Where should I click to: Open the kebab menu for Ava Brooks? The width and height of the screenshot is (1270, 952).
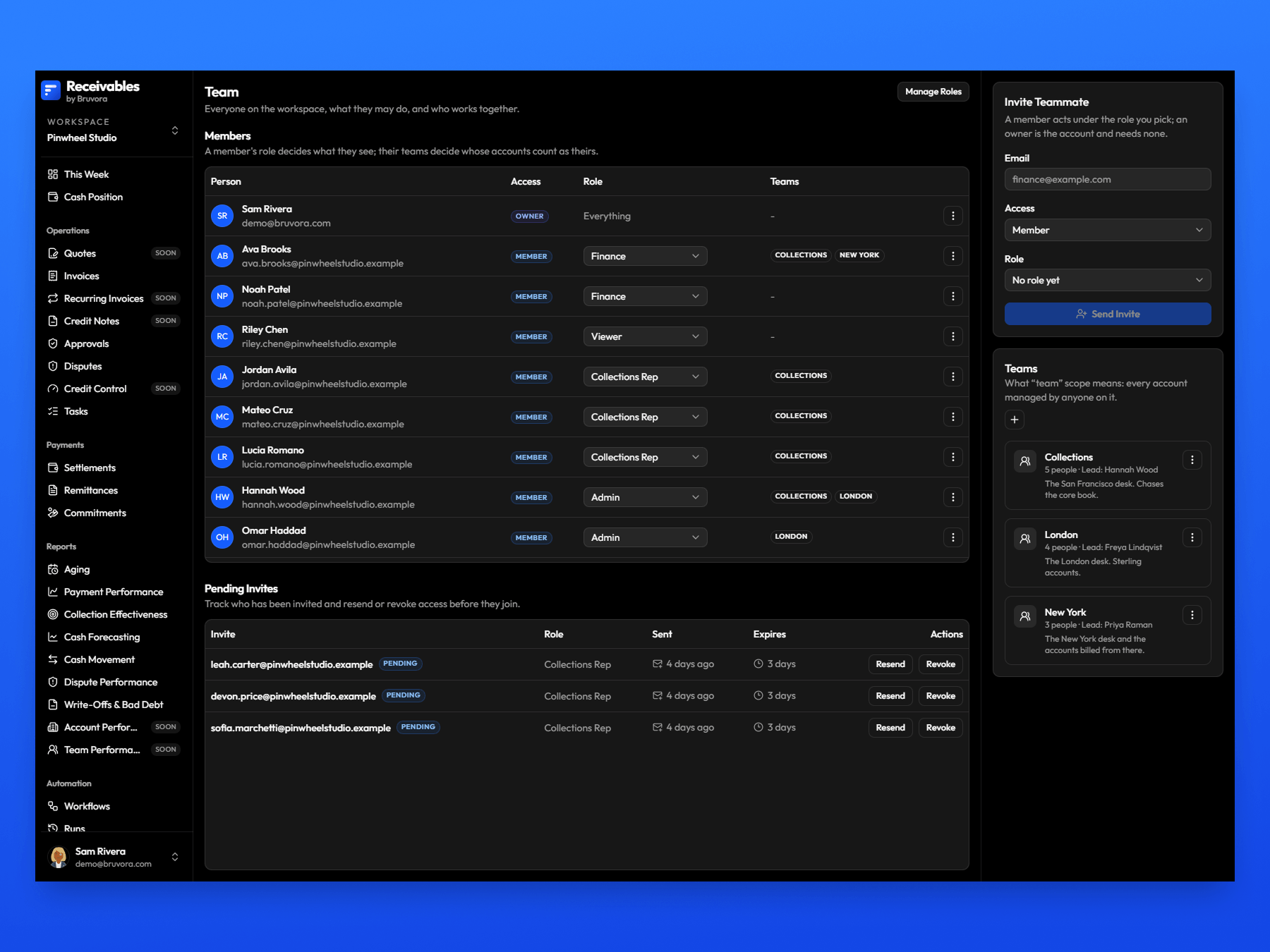(953, 256)
